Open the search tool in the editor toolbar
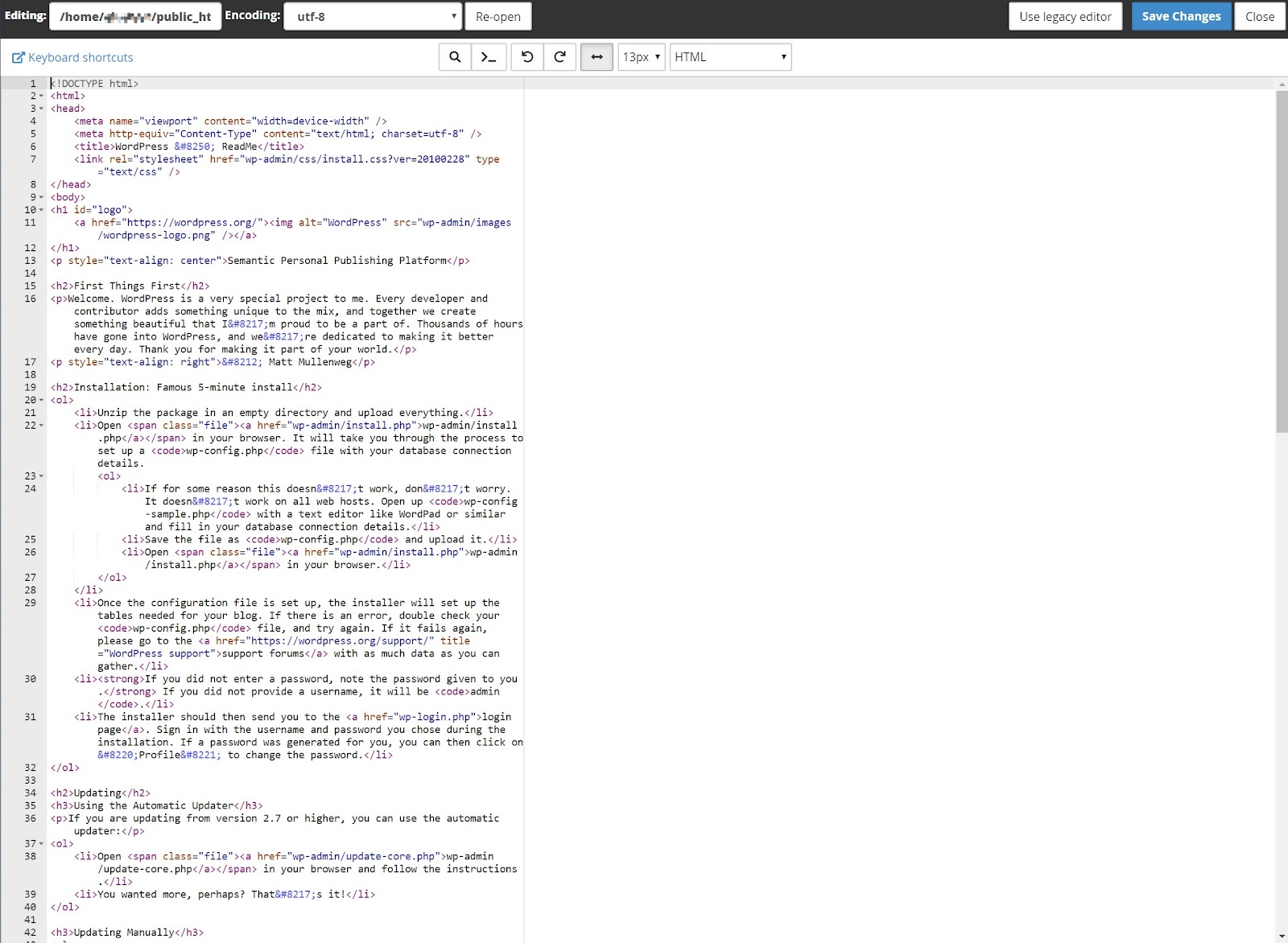The image size is (1288, 943). (455, 57)
